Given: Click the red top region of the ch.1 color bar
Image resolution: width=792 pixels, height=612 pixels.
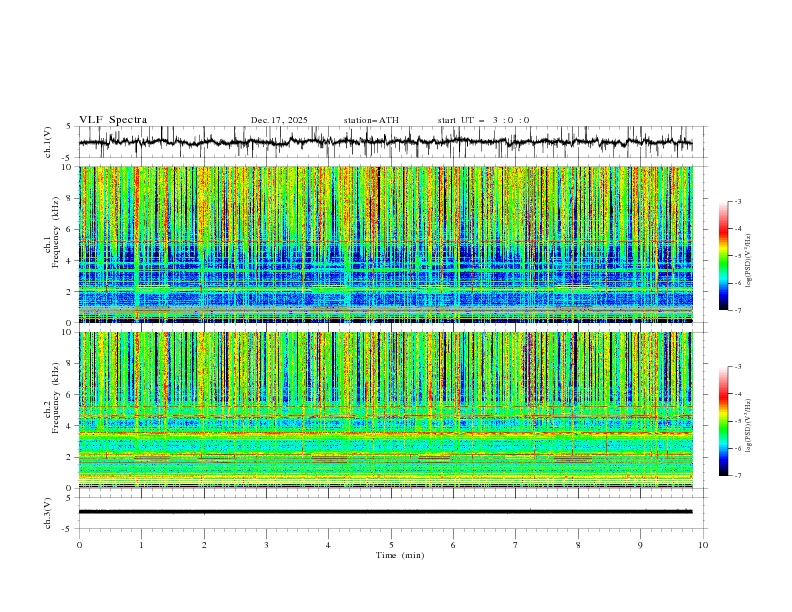Looking at the screenshot, I should 723,230.
